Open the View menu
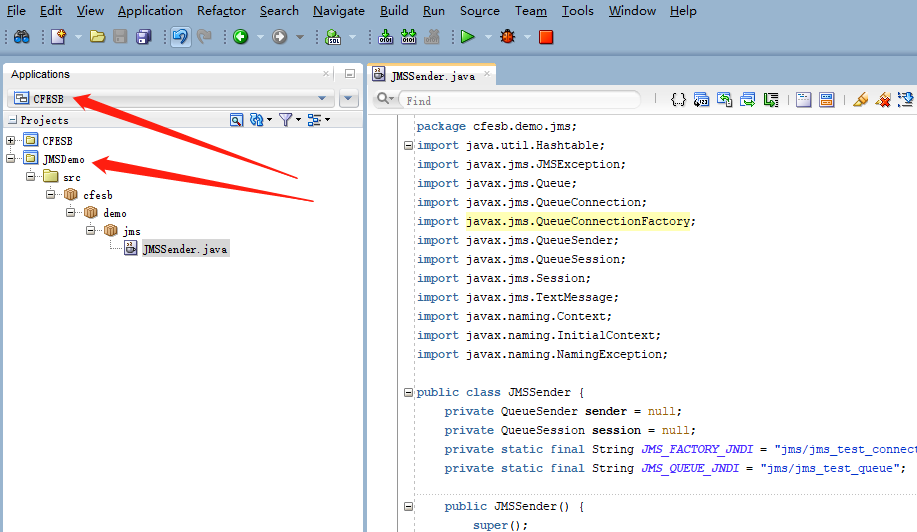917x532 pixels. tap(90, 11)
